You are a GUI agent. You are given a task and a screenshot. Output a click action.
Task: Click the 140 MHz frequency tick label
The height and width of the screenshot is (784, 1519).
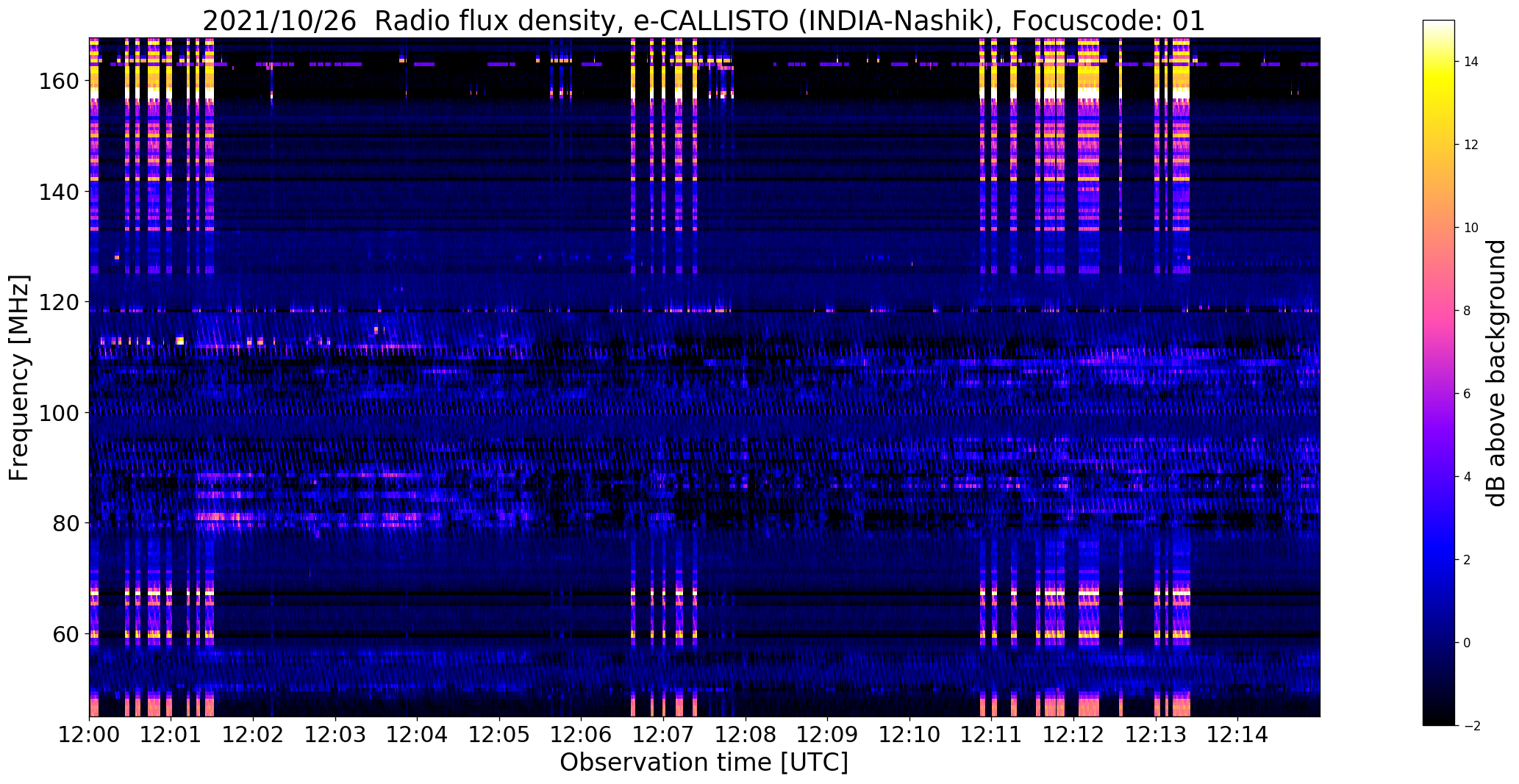tap(58, 191)
